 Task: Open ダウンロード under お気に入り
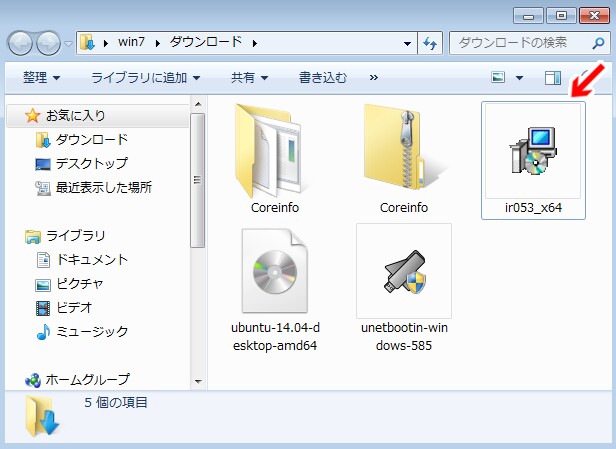coord(92,139)
